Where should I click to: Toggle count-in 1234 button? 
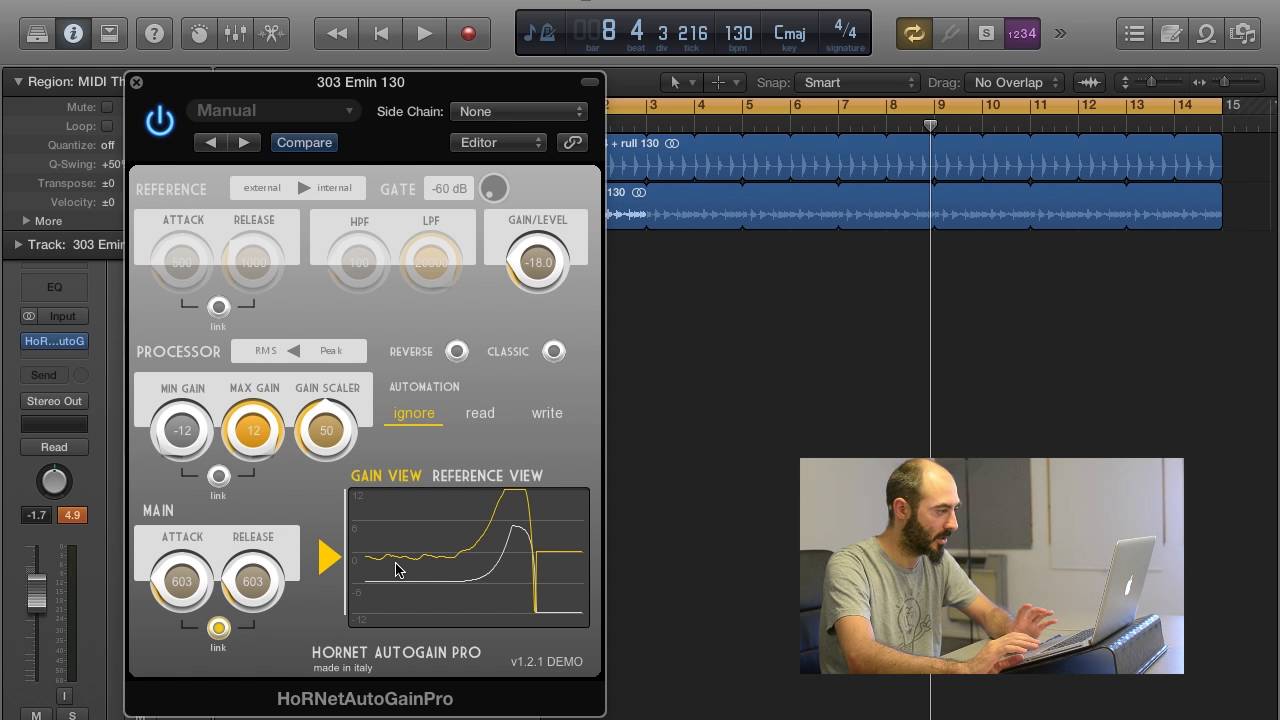pos(1021,33)
